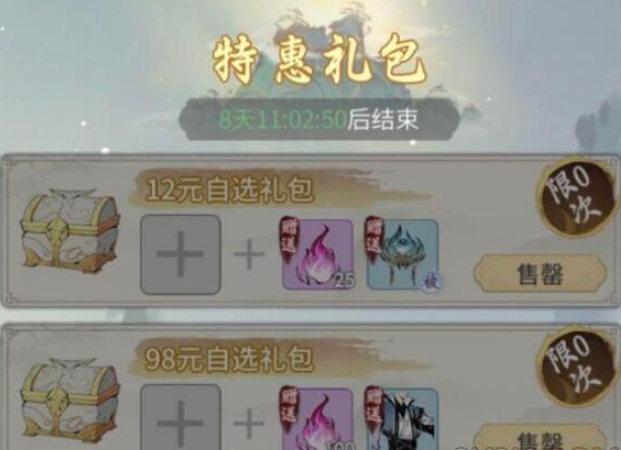Click the 售罄 button of 12元 pack

point(540,274)
